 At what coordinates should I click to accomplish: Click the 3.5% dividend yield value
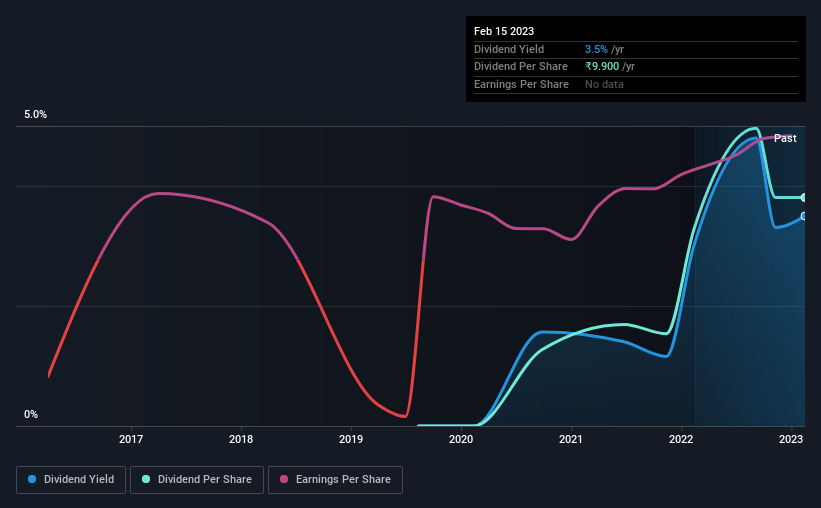tap(596, 49)
